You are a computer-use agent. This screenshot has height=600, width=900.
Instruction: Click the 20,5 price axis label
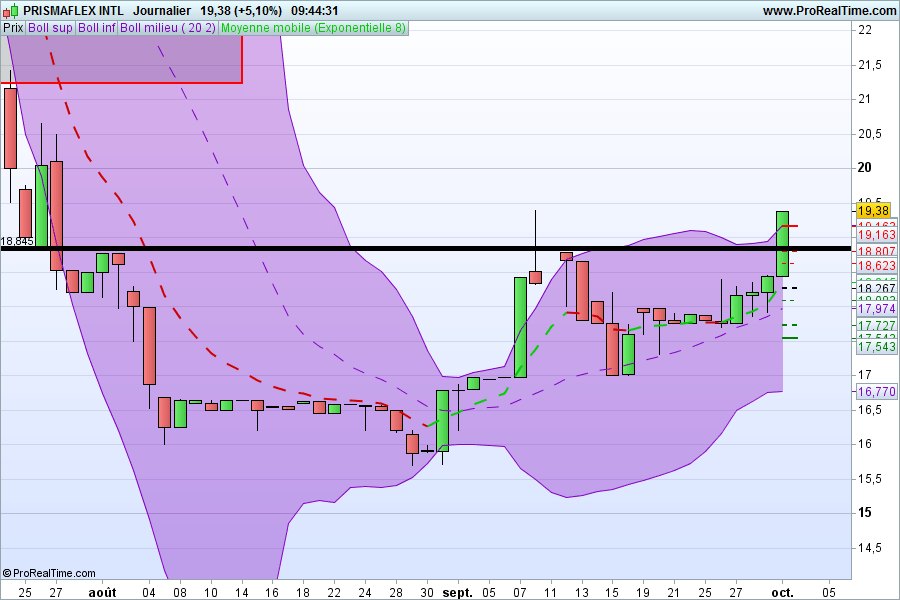click(870, 134)
